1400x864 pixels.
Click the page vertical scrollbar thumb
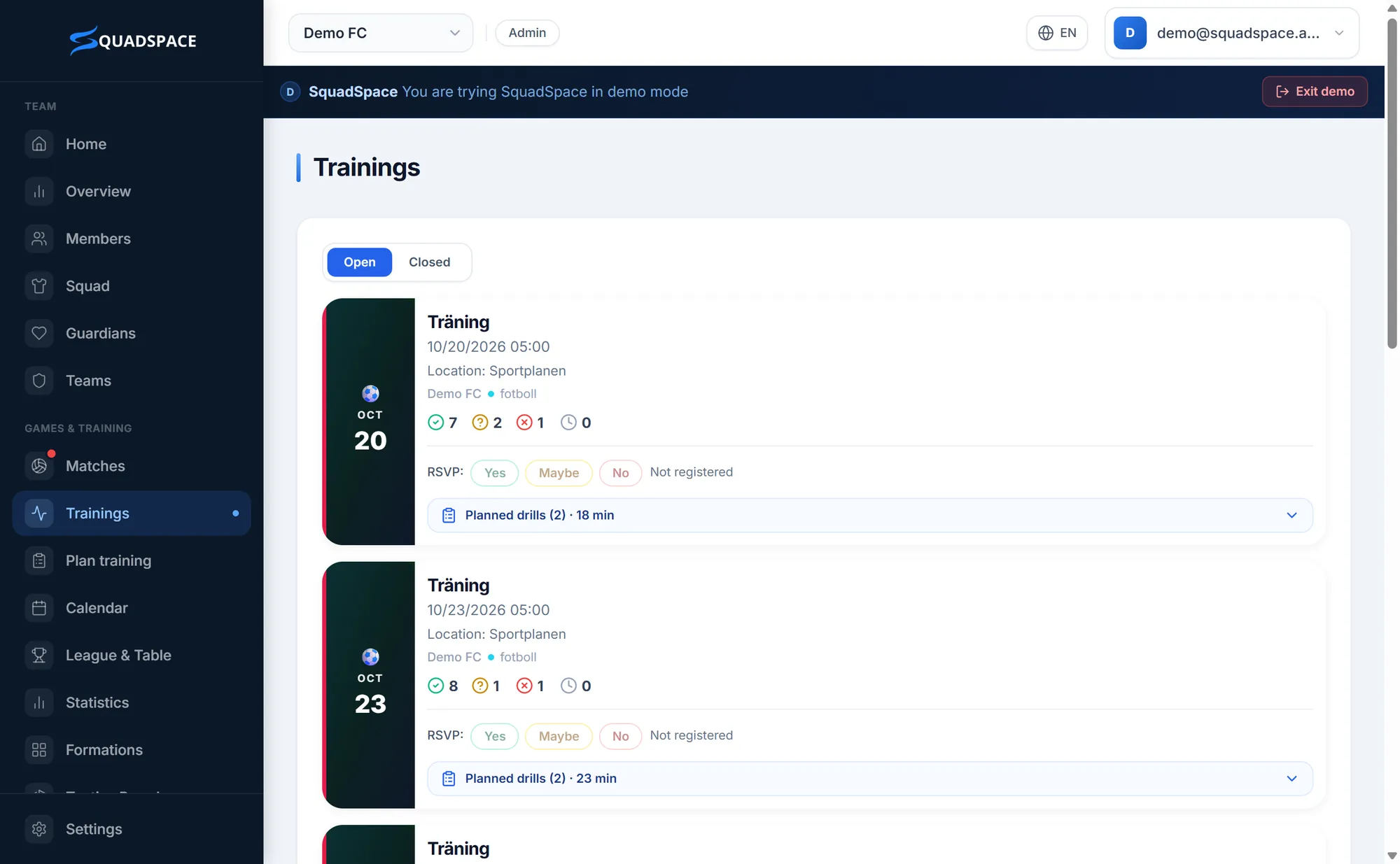pyautogui.click(x=1392, y=183)
